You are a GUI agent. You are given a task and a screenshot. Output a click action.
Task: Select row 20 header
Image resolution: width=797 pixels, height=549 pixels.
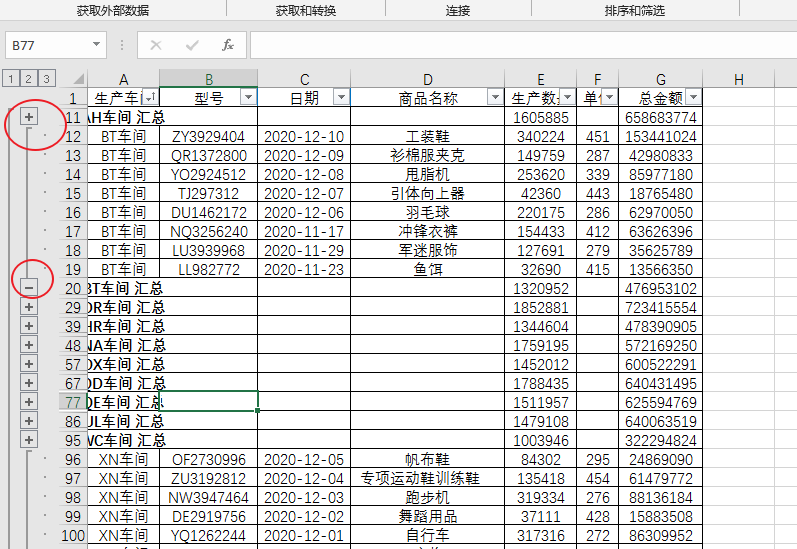tap(73, 288)
